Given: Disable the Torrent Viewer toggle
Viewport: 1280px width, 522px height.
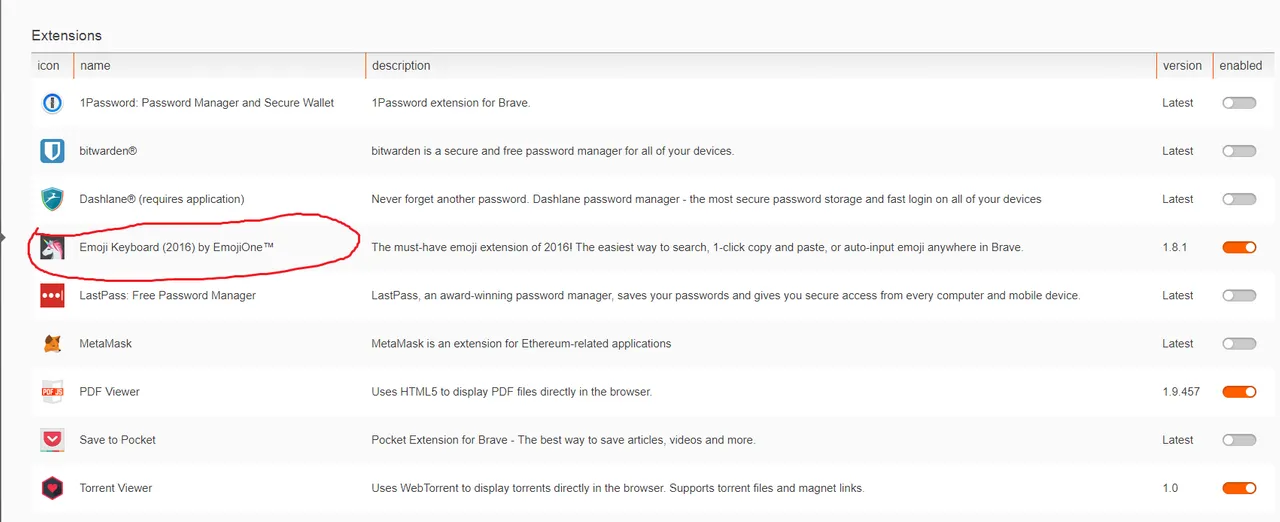Looking at the screenshot, I should click(1239, 488).
